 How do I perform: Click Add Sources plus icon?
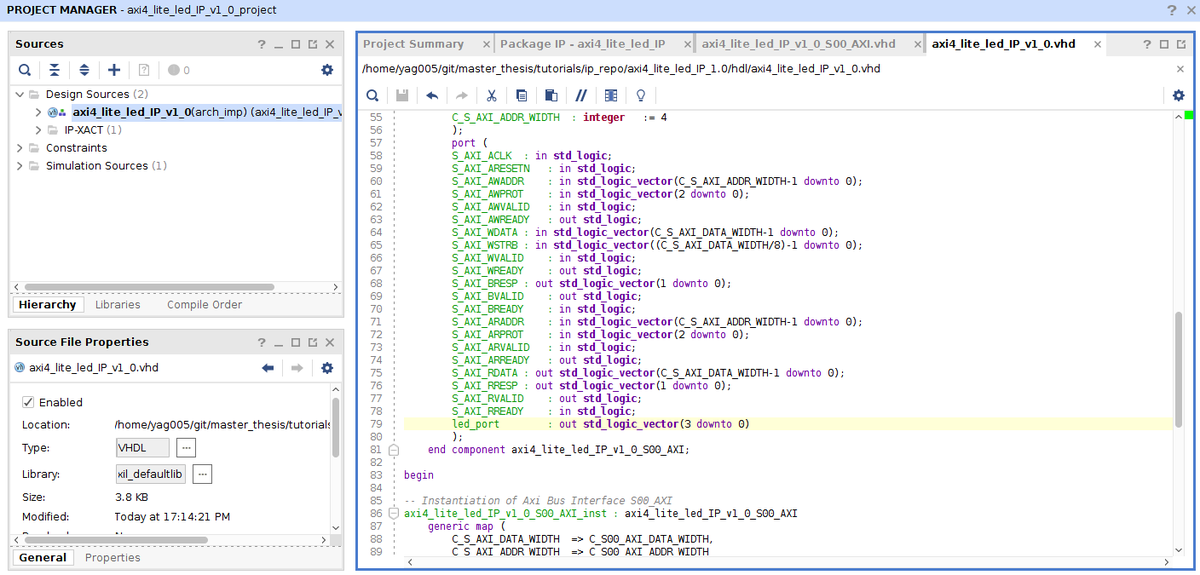(114, 70)
